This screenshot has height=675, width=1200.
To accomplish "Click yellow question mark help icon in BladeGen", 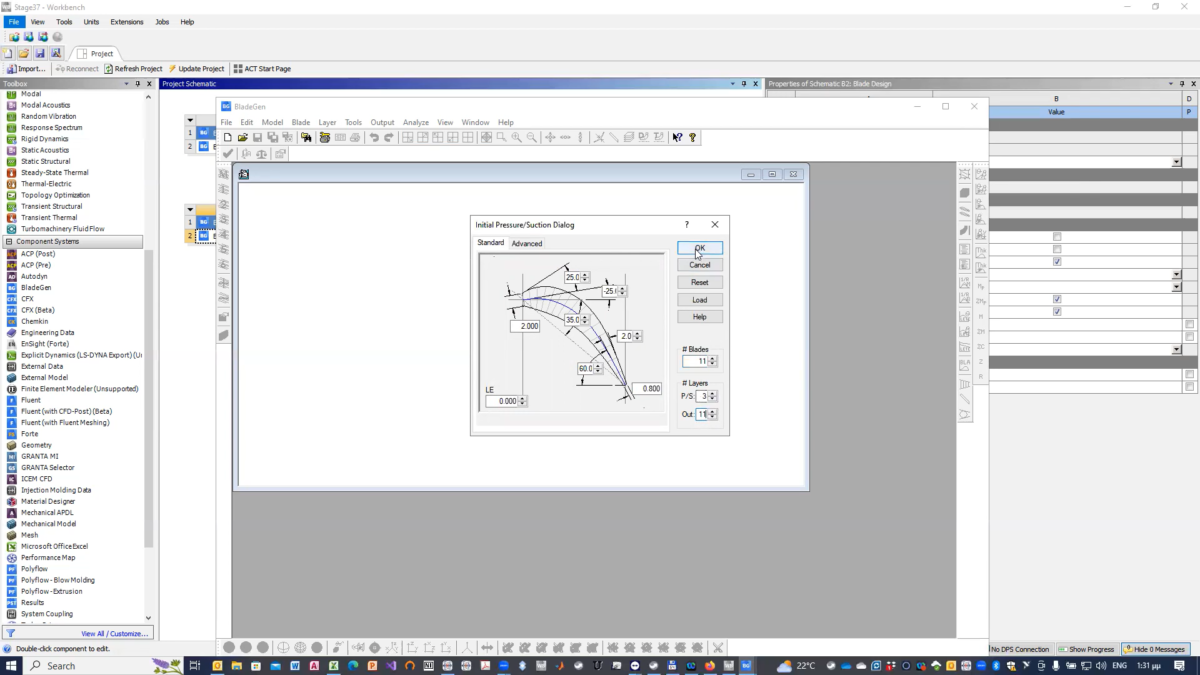I will point(692,137).
